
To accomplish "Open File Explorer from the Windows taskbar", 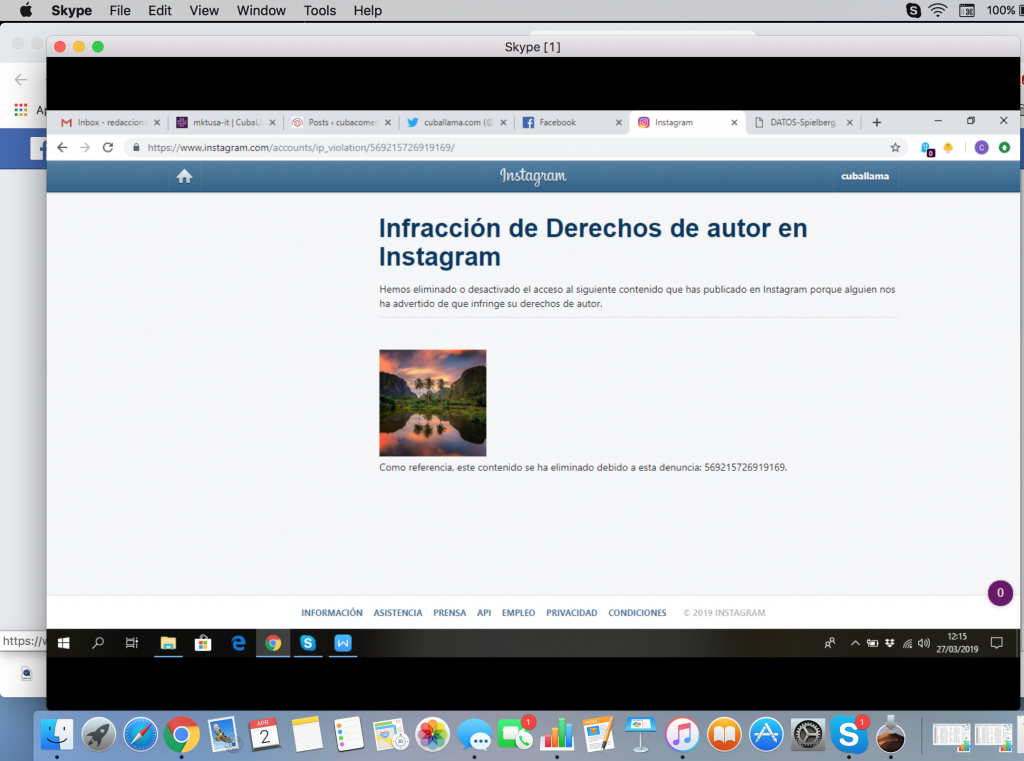I will [x=168, y=643].
